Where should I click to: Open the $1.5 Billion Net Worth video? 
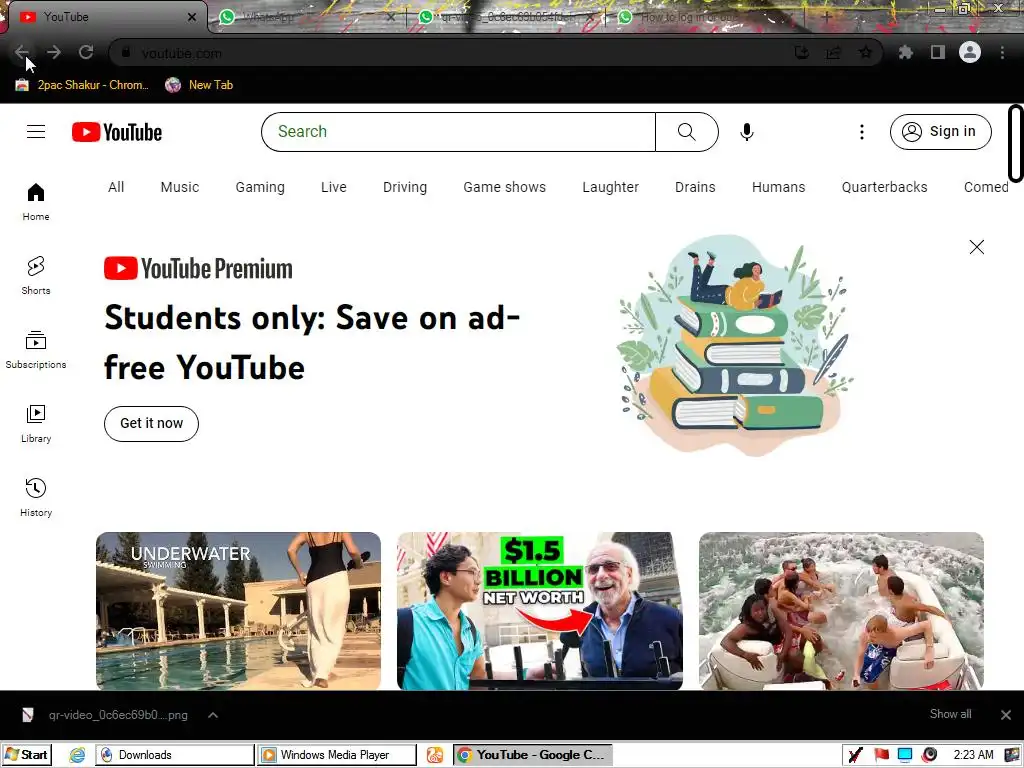(x=539, y=611)
